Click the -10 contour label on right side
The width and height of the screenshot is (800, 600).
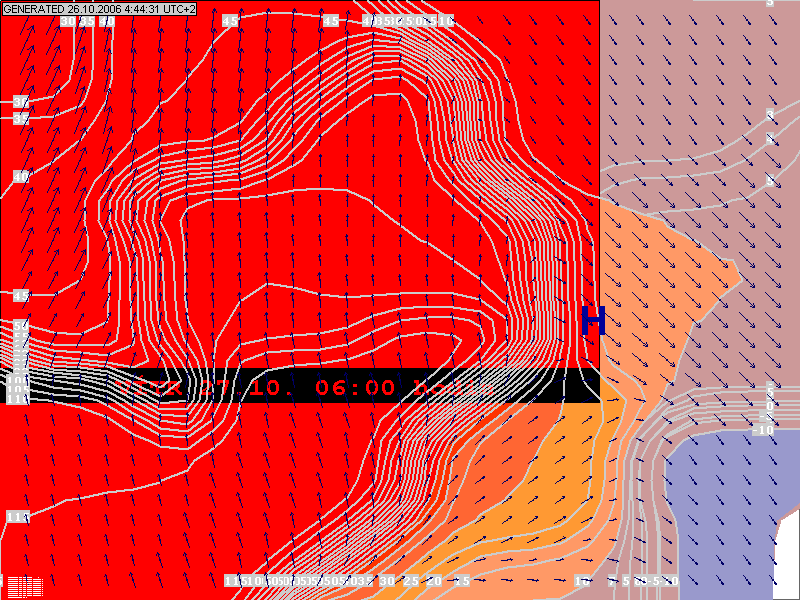pos(764,430)
